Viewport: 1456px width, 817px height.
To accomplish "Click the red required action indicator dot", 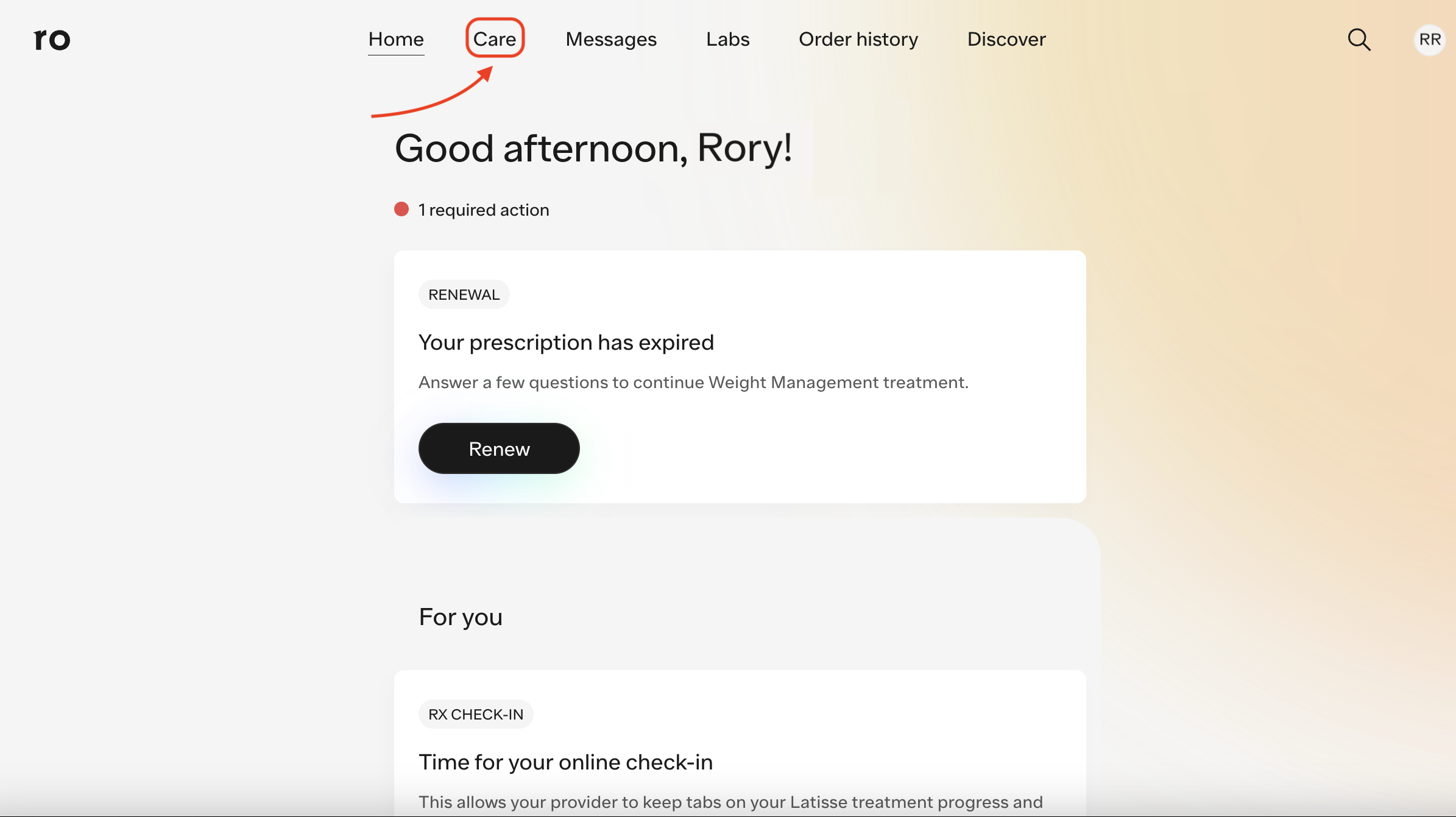I will (x=401, y=209).
